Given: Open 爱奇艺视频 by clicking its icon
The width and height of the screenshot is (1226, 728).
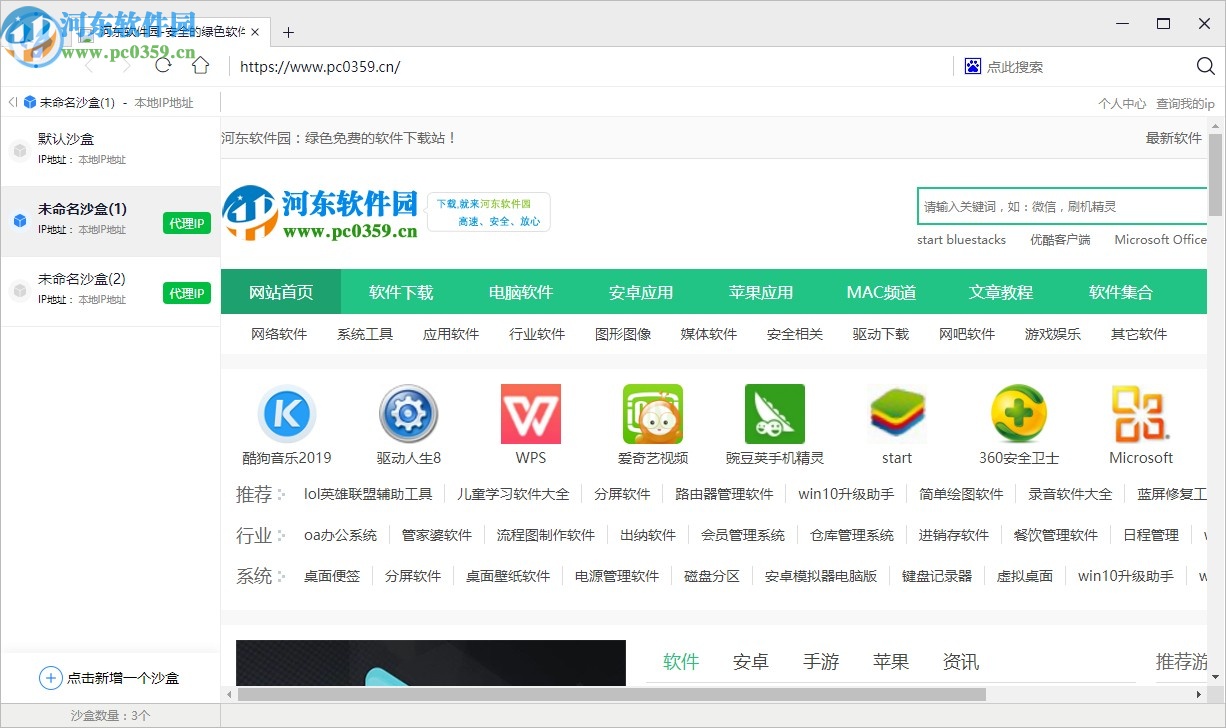Looking at the screenshot, I should pos(652,413).
